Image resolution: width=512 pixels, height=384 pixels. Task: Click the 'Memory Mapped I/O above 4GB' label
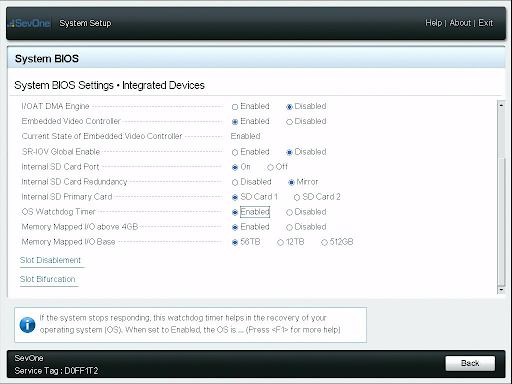click(x=80, y=227)
